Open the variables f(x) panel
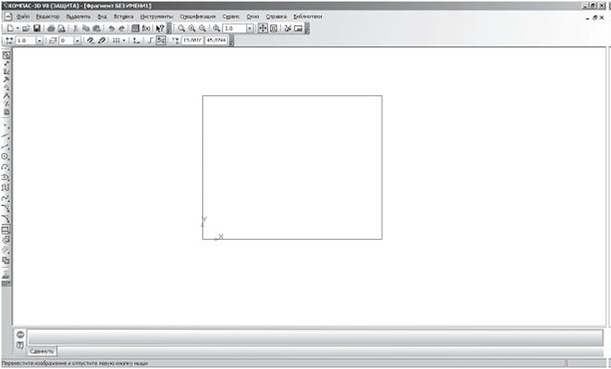This screenshot has height=369, width=611. 146,28
